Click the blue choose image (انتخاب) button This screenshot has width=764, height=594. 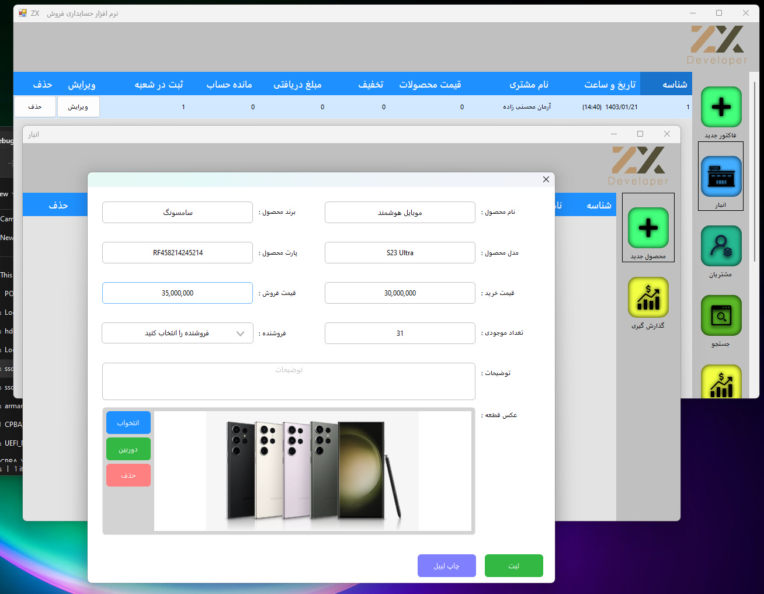pyautogui.click(x=128, y=422)
